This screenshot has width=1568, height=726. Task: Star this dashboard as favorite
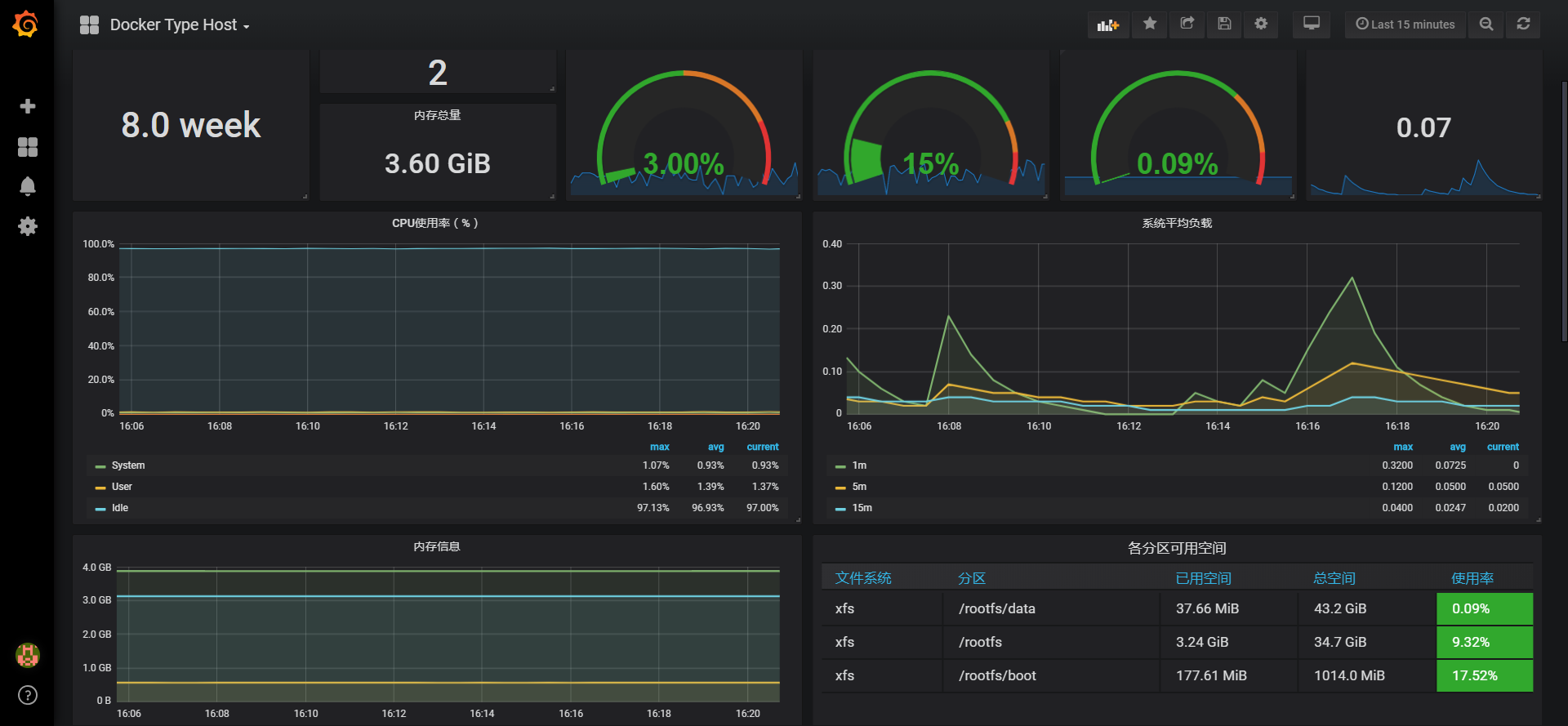(1150, 24)
